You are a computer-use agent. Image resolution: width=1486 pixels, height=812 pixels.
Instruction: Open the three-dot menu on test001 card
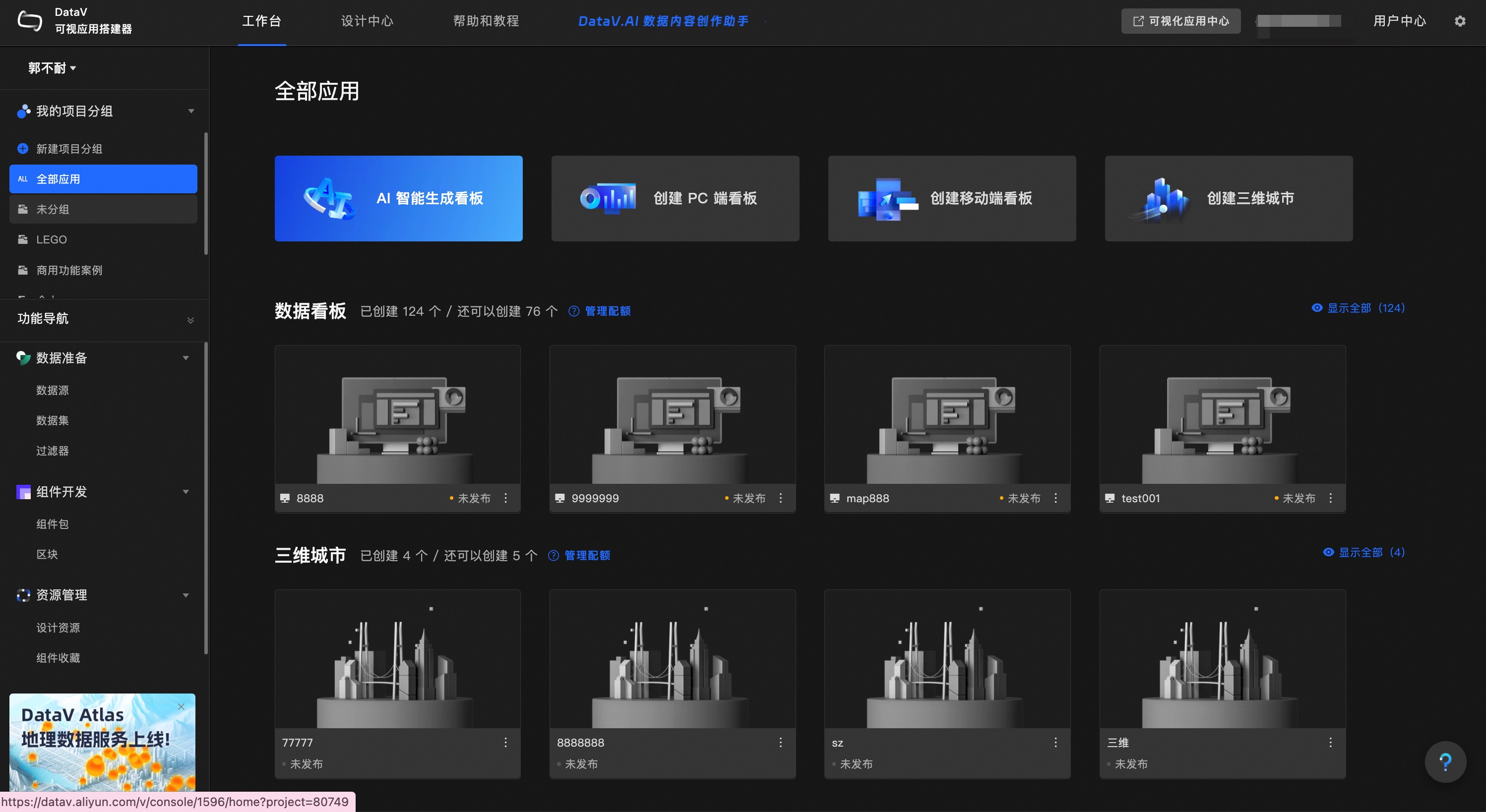(x=1330, y=498)
